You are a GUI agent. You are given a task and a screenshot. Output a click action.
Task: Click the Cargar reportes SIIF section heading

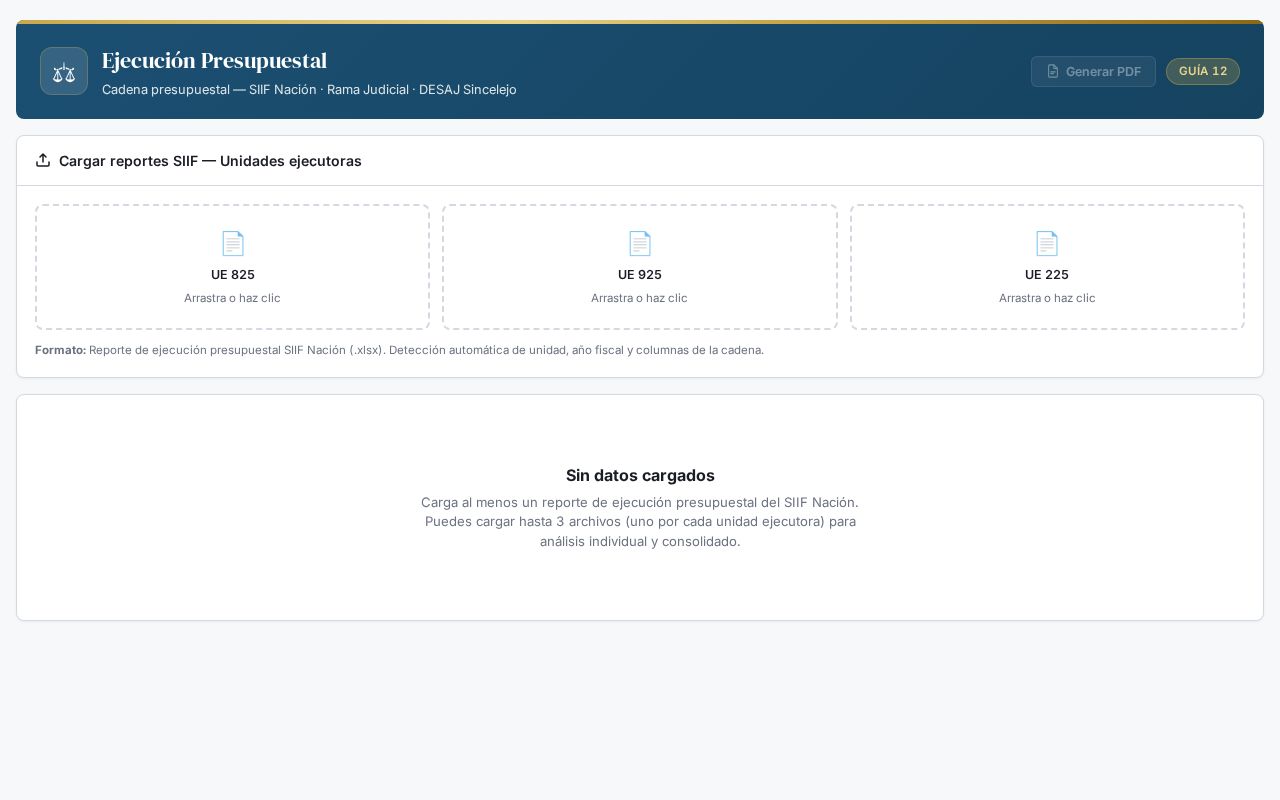210,160
